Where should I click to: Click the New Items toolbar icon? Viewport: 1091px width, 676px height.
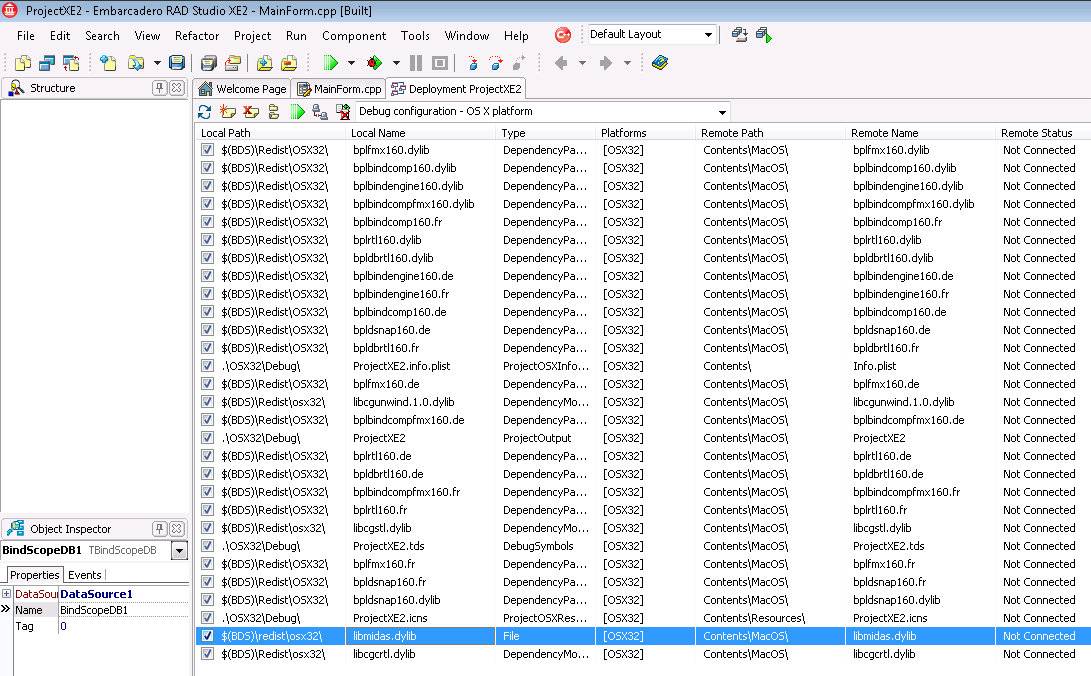click(108, 63)
